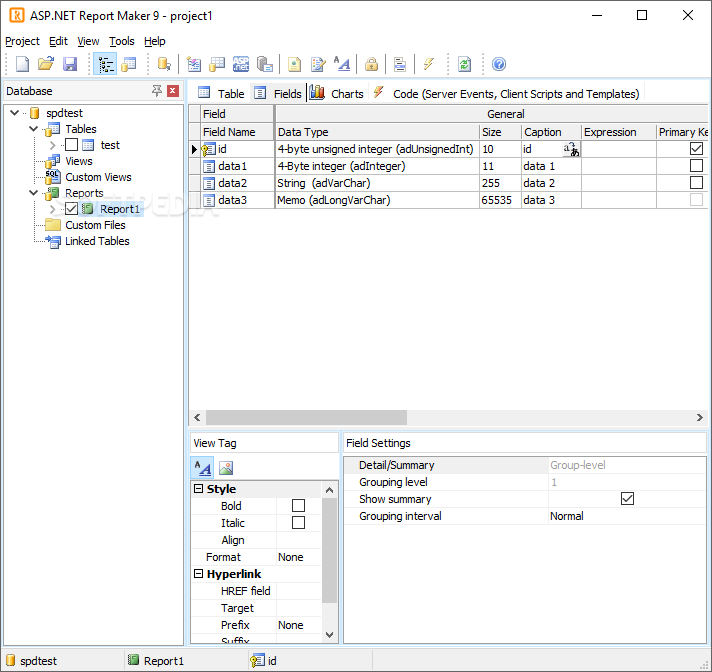Check Primary Key for data2 field
This screenshot has width=712, height=672.
696,183
